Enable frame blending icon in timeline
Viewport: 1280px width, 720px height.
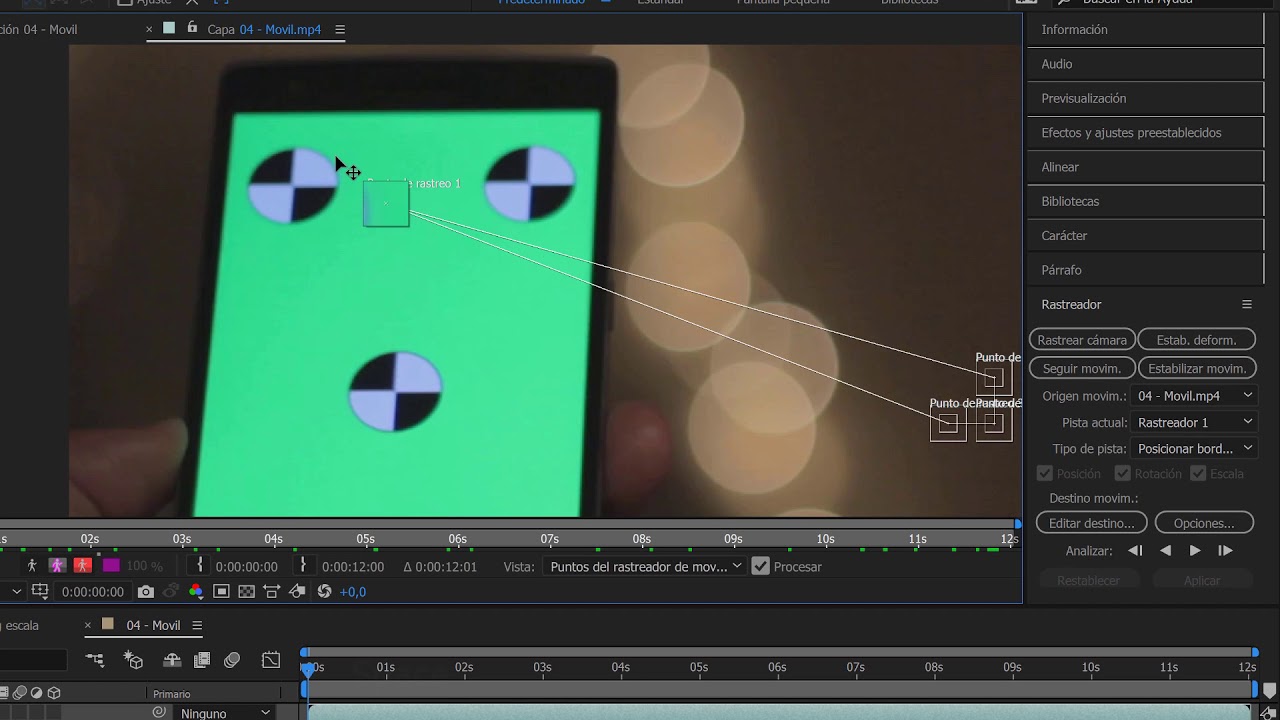pyautogui.click(x=202, y=660)
